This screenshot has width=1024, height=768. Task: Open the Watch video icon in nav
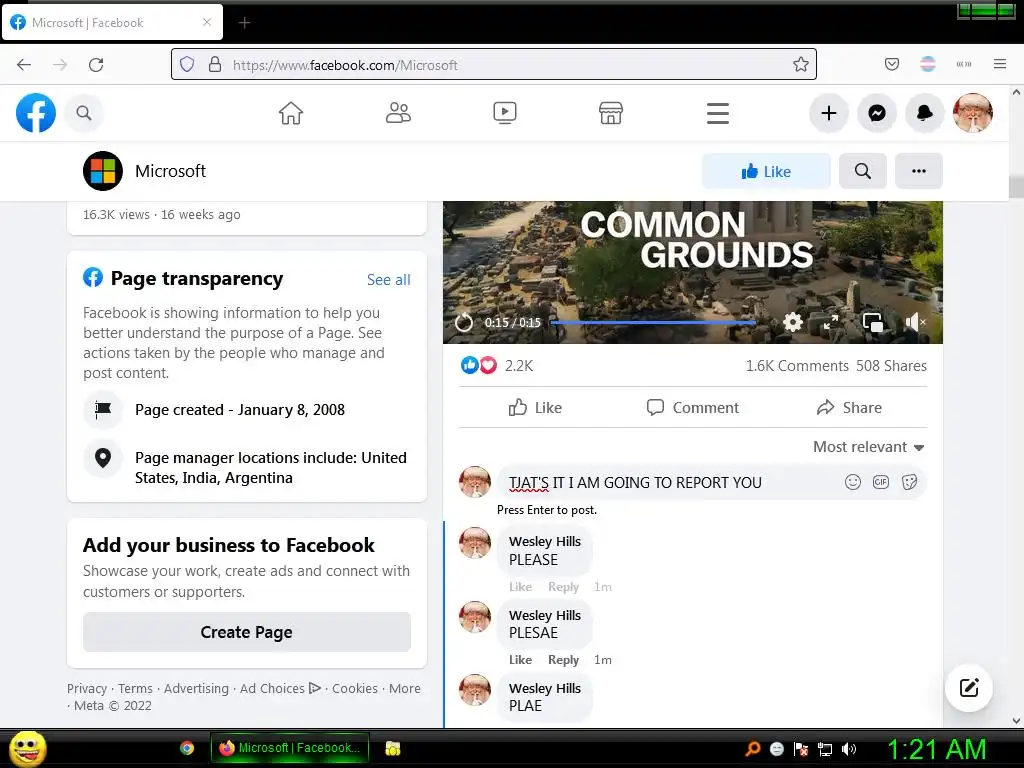[x=505, y=113]
